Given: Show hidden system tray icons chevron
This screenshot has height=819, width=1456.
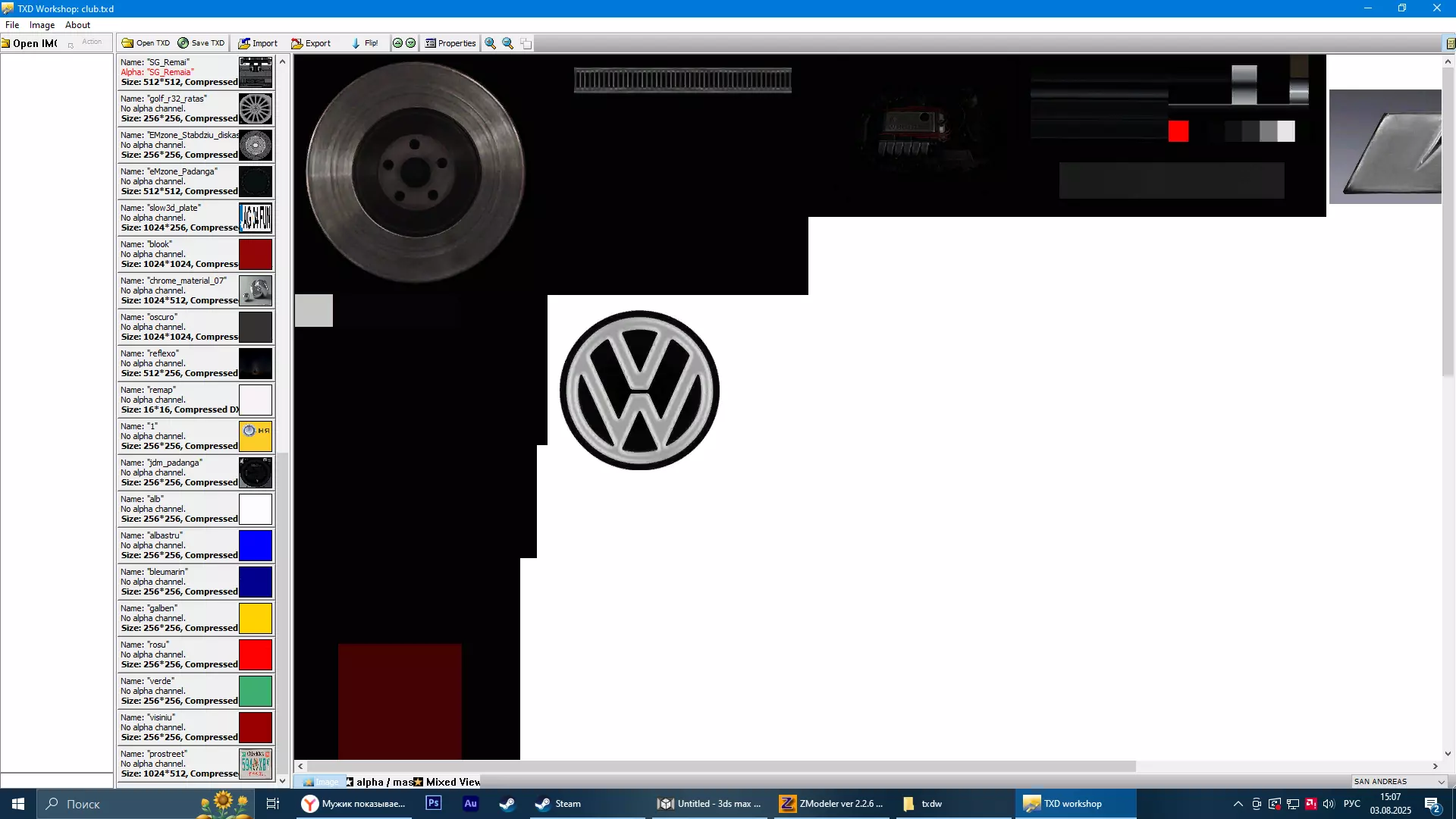Looking at the screenshot, I should pyautogui.click(x=1238, y=804).
